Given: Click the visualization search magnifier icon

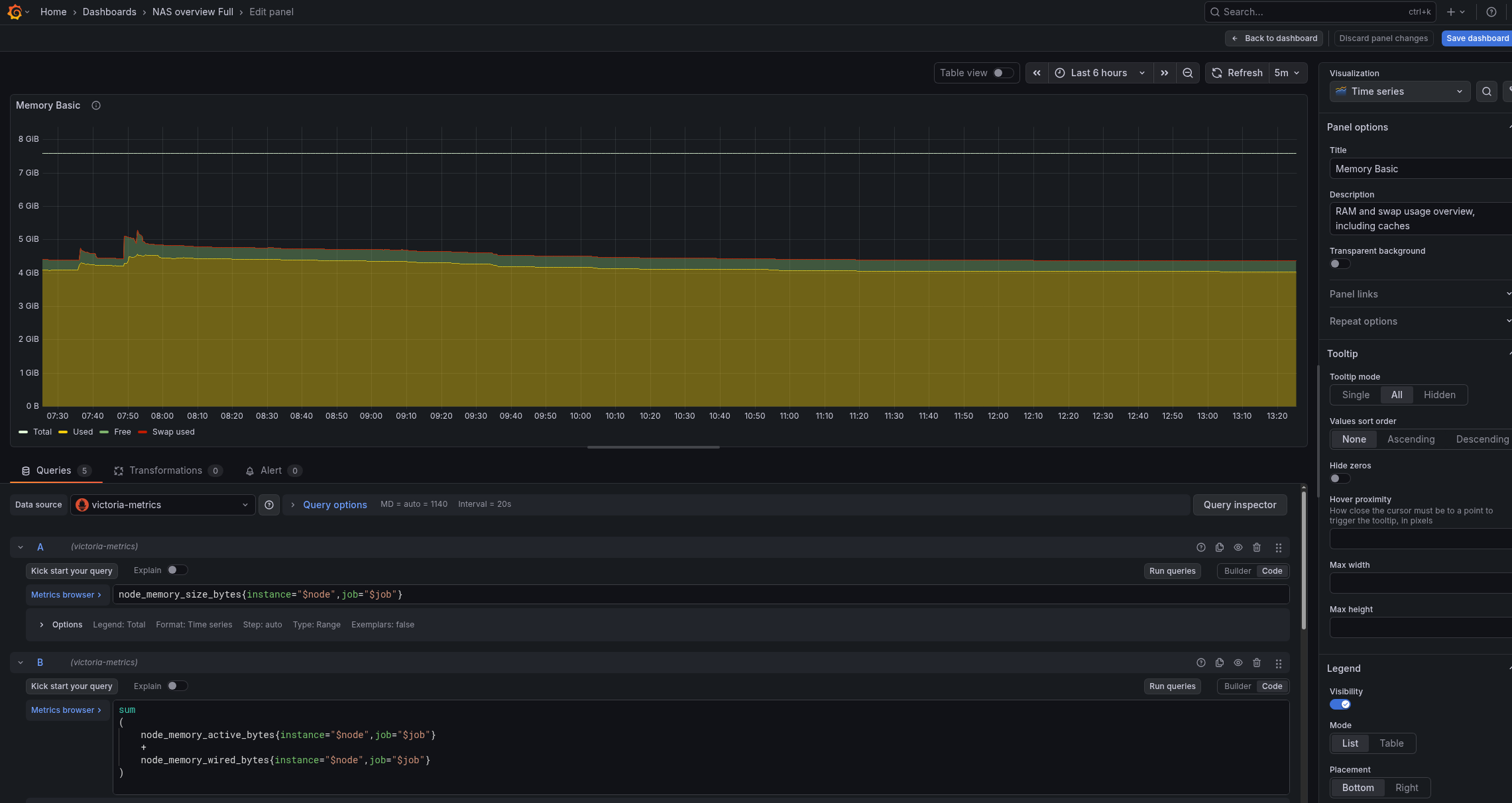Looking at the screenshot, I should click(1486, 91).
